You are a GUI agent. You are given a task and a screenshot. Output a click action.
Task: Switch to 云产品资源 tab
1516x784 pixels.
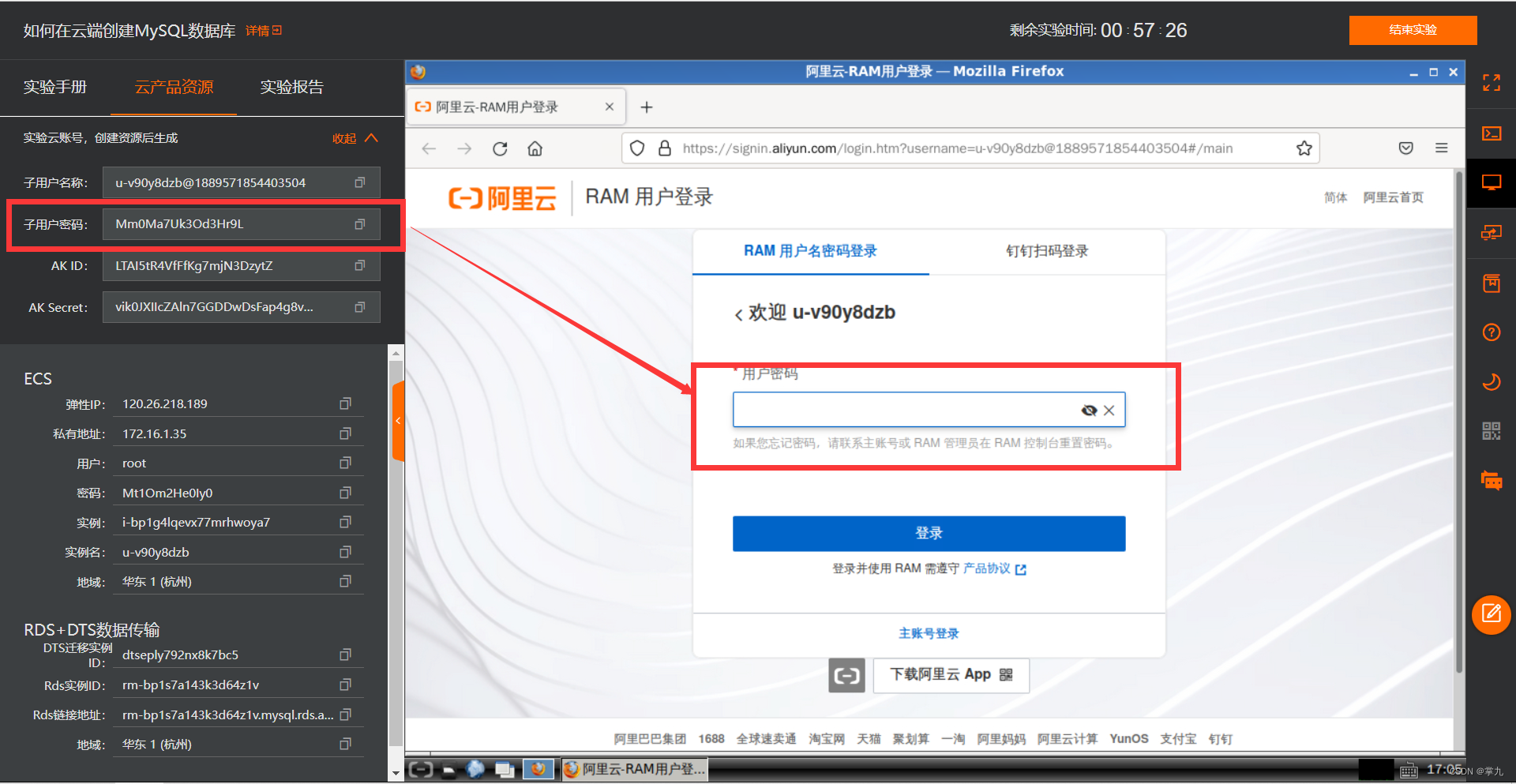(174, 87)
